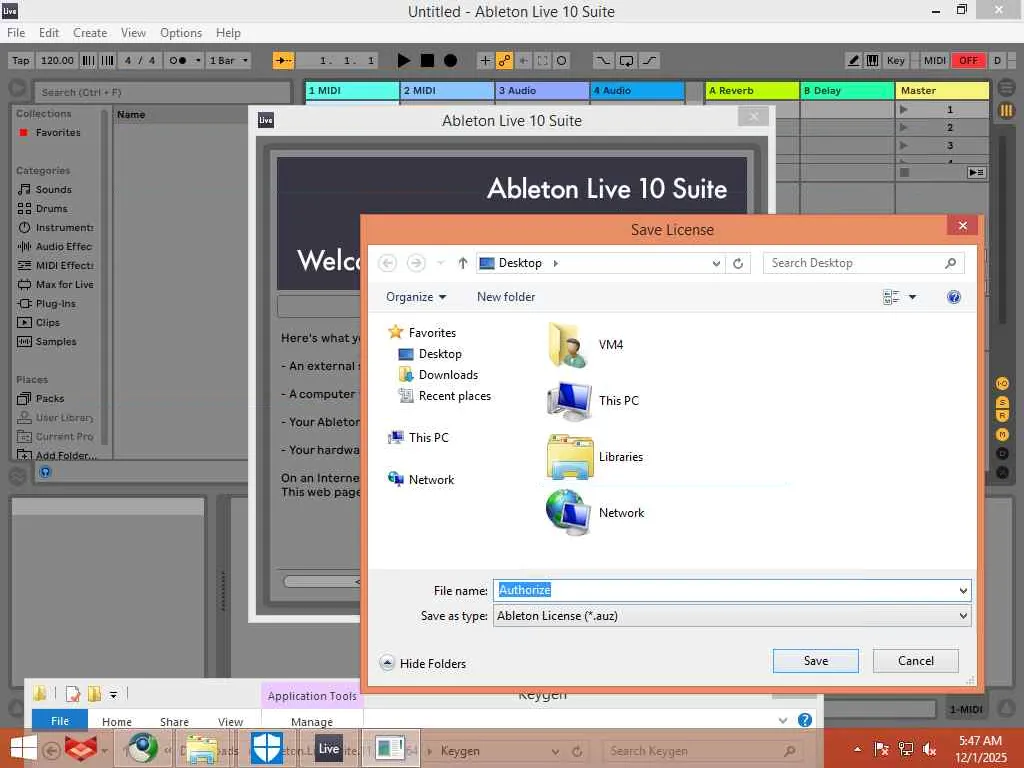
Task: Toggle the MIDI map mode switch
Action: tap(935, 61)
